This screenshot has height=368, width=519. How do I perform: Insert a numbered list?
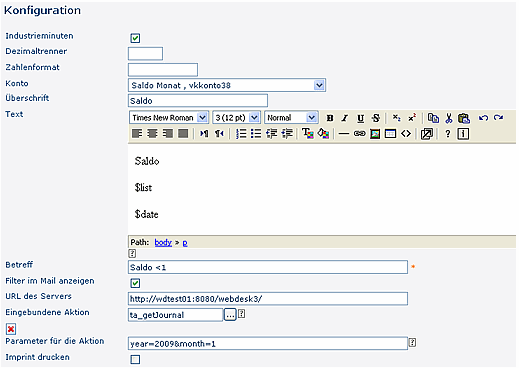tap(241, 134)
